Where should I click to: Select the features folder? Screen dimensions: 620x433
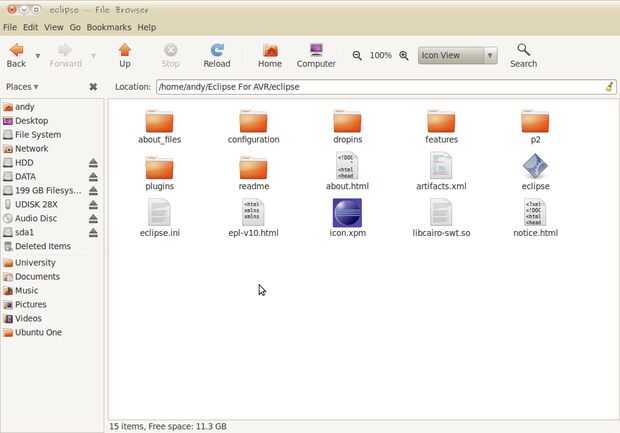pyautogui.click(x=441, y=127)
